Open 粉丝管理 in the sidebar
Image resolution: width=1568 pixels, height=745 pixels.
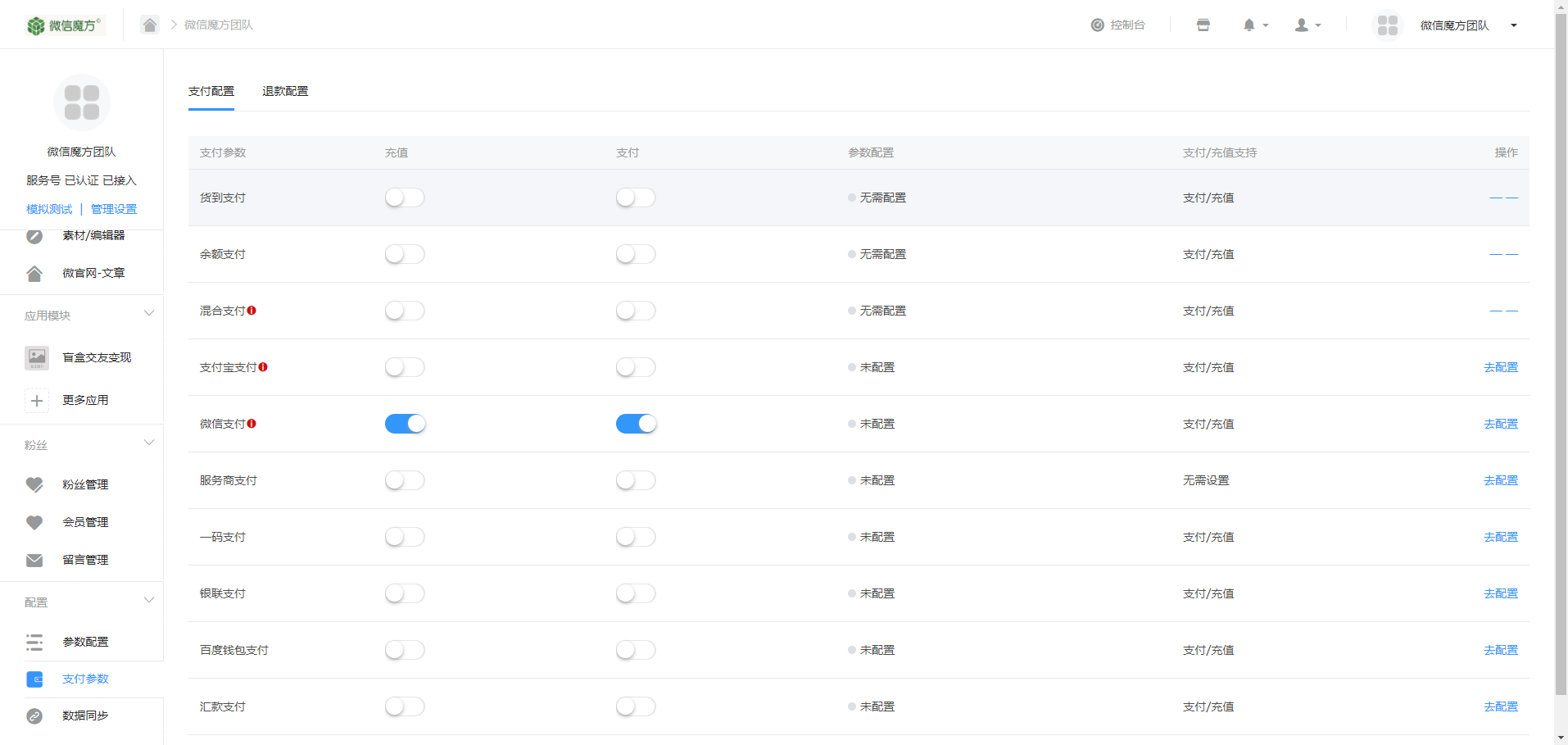[85, 484]
